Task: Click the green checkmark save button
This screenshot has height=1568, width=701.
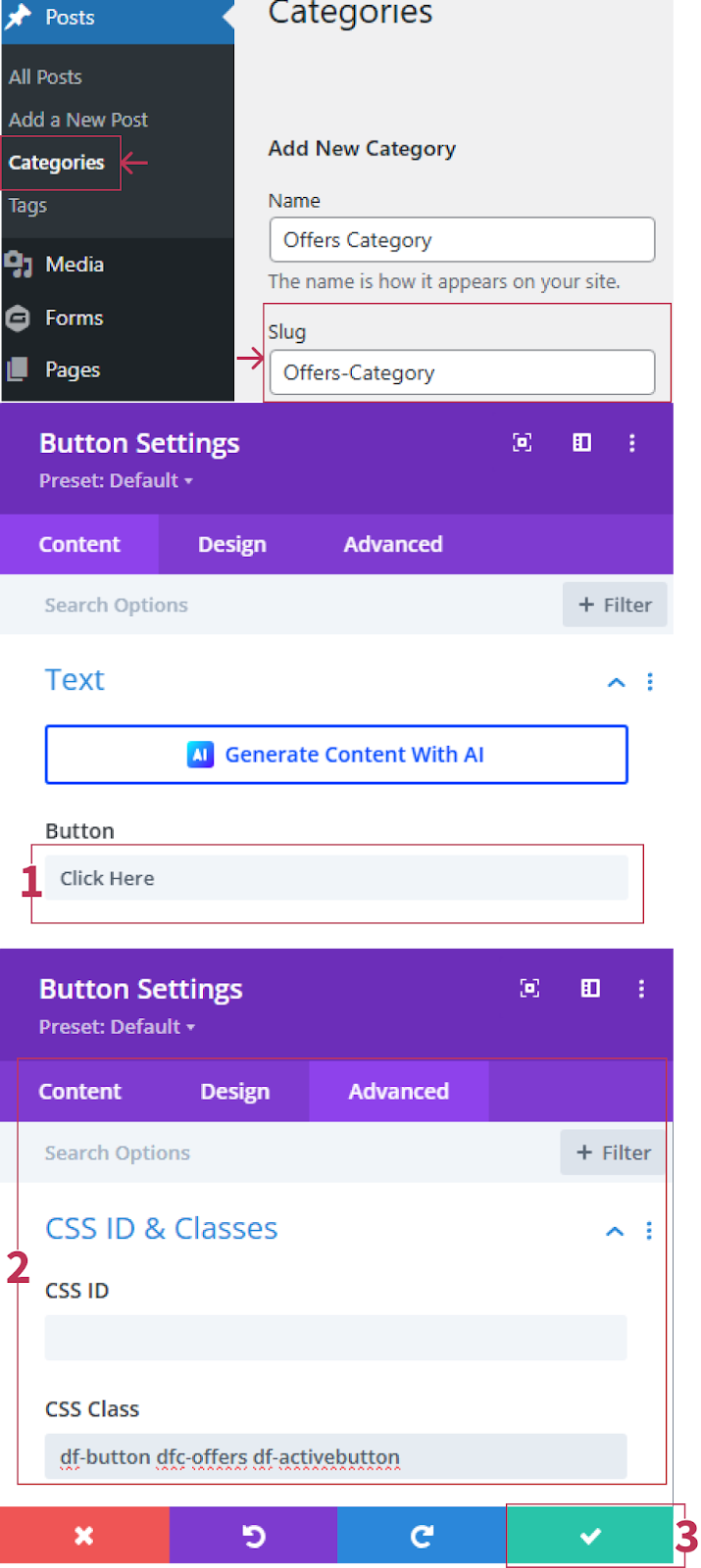Action: (x=589, y=1536)
